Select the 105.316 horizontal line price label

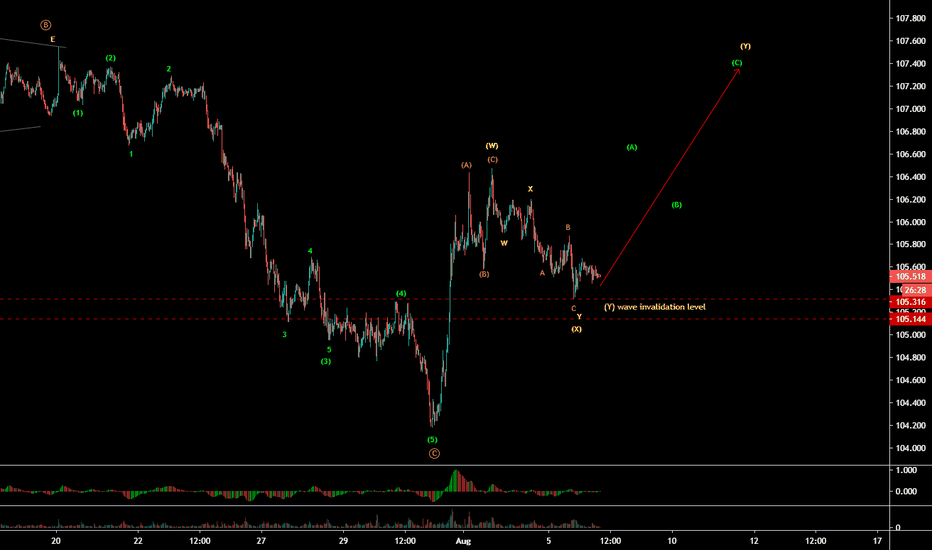click(x=911, y=302)
